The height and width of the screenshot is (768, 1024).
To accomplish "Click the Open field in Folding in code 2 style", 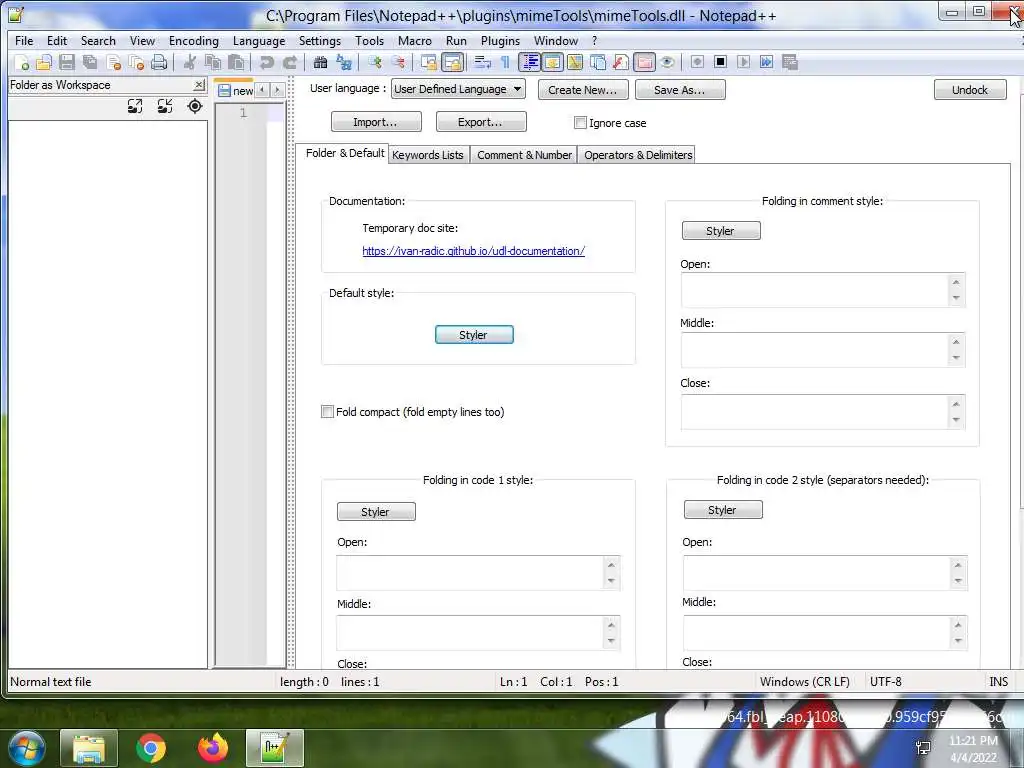I will pos(825,573).
